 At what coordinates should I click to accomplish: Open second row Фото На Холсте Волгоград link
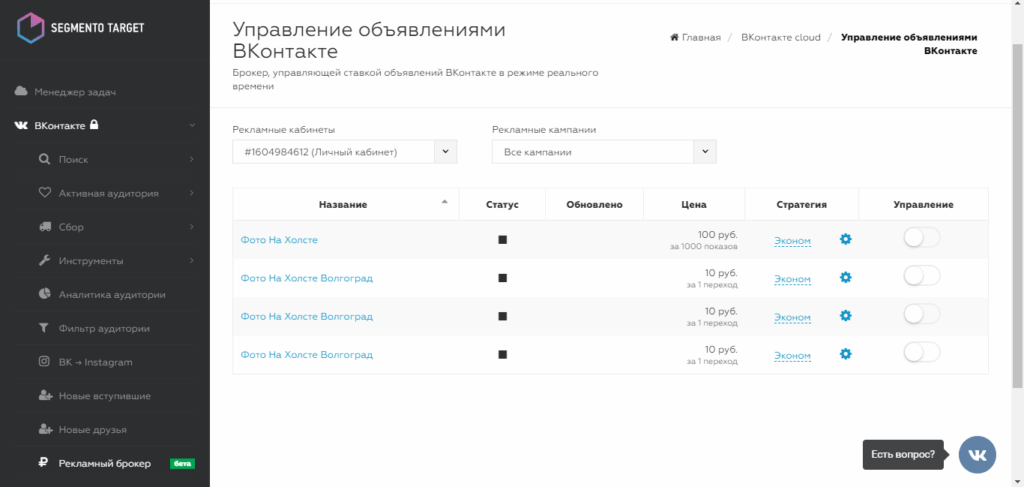point(306,278)
